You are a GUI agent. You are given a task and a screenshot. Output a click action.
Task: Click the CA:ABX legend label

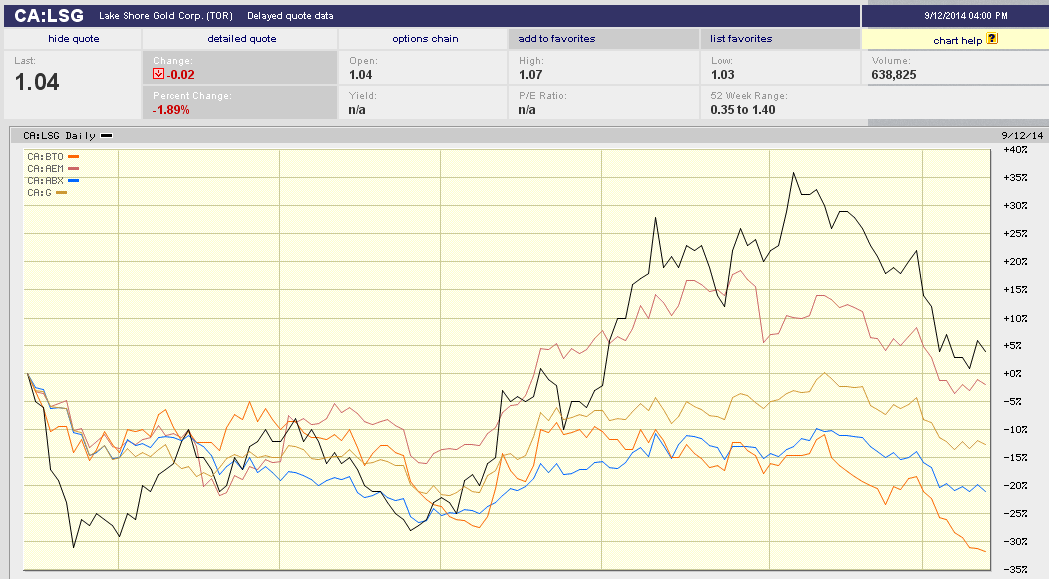coord(45,181)
